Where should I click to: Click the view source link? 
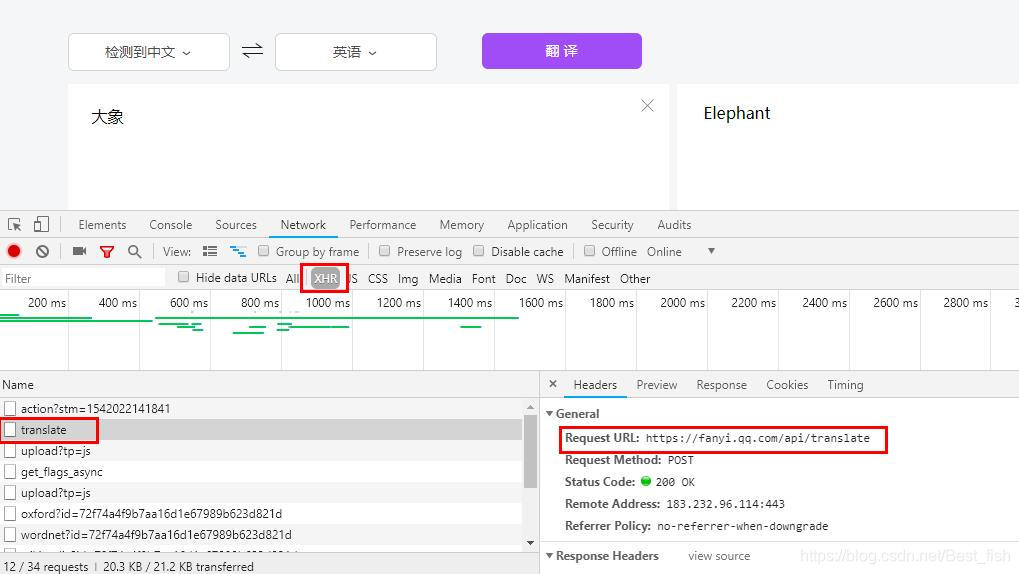(719, 556)
